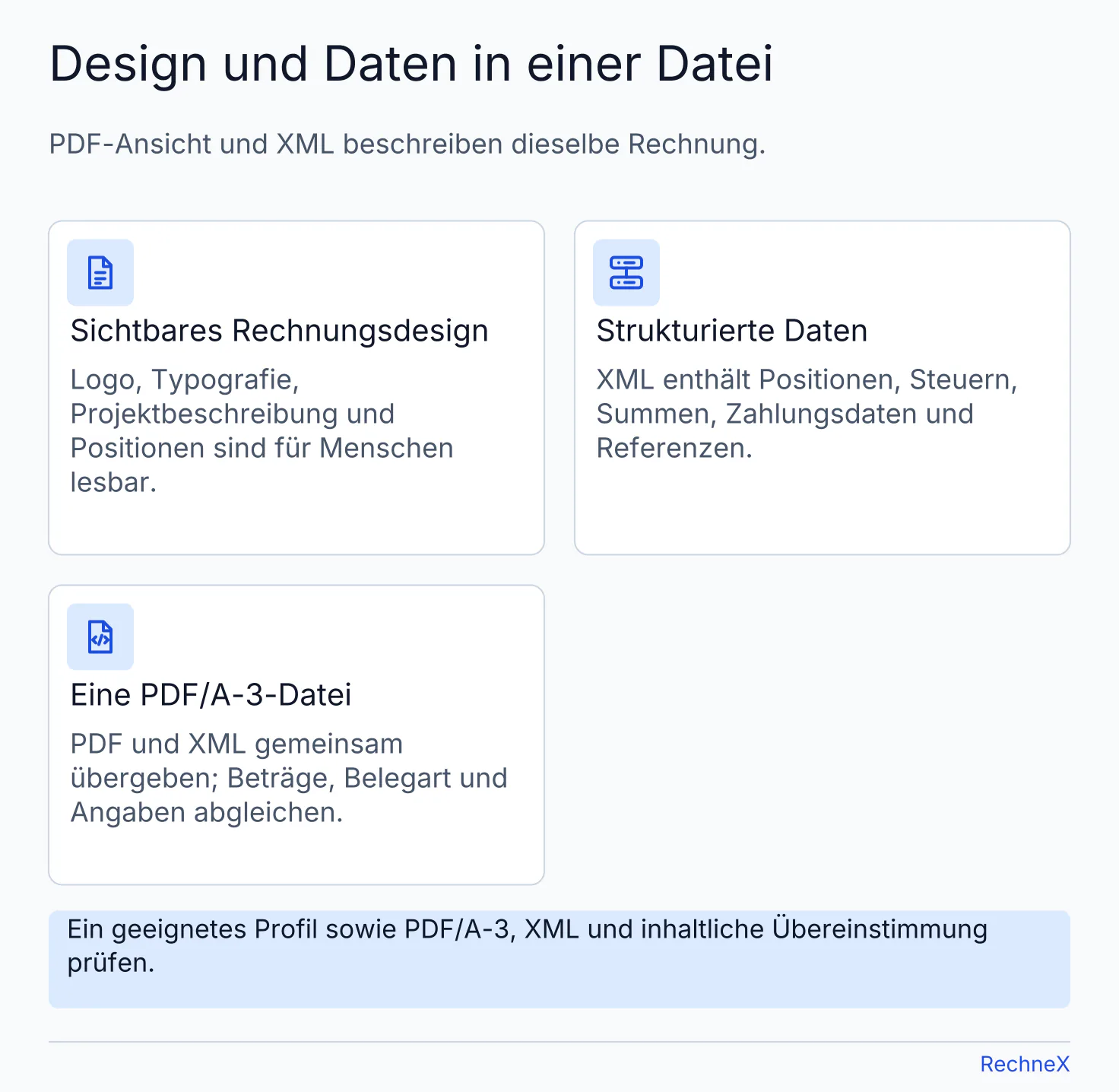This screenshot has height=1092, width=1119.
Task: Click text starting 'Logo, Typografie, Projektbeschreibung'
Action: [x=262, y=431]
